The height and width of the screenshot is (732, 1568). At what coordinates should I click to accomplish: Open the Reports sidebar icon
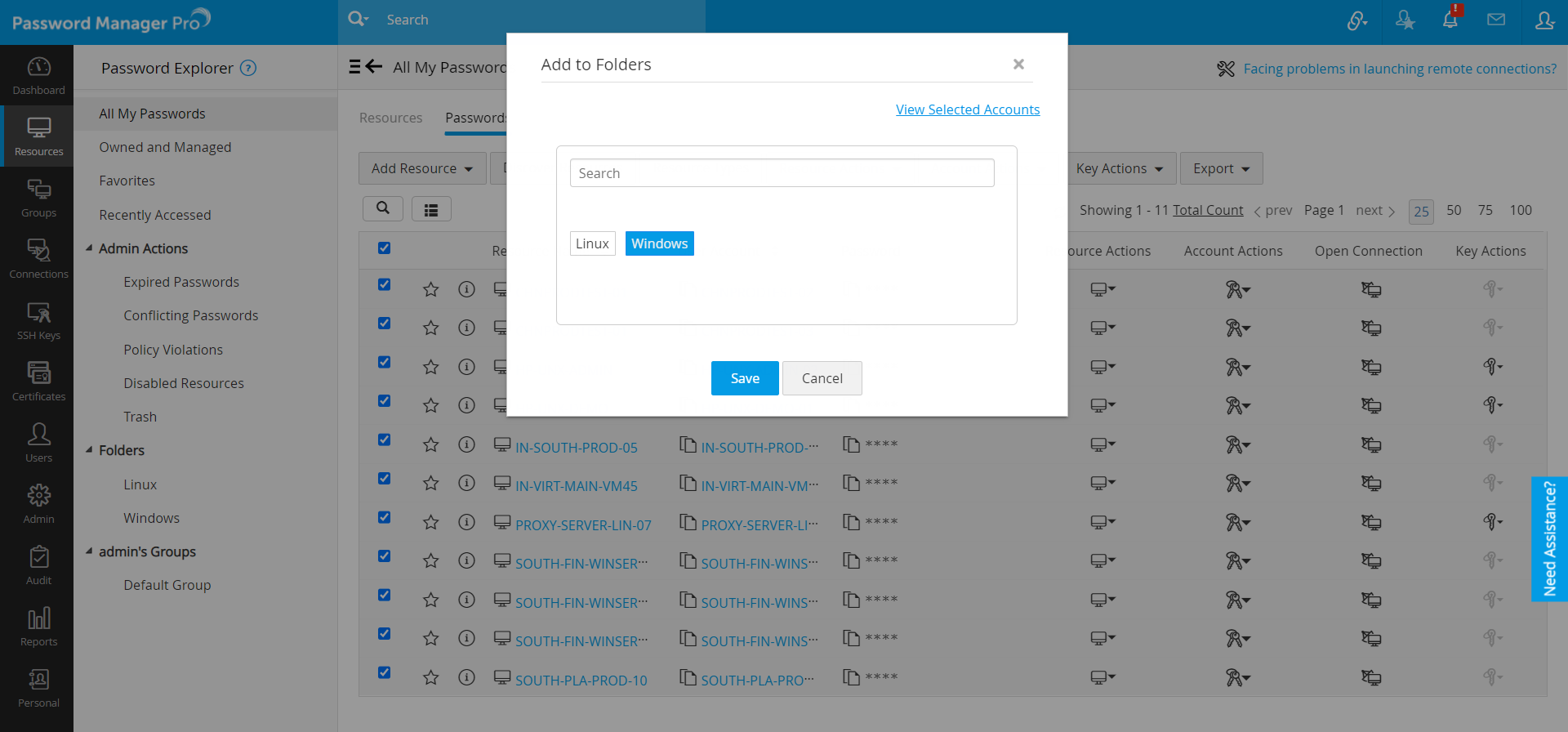coord(38,627)
